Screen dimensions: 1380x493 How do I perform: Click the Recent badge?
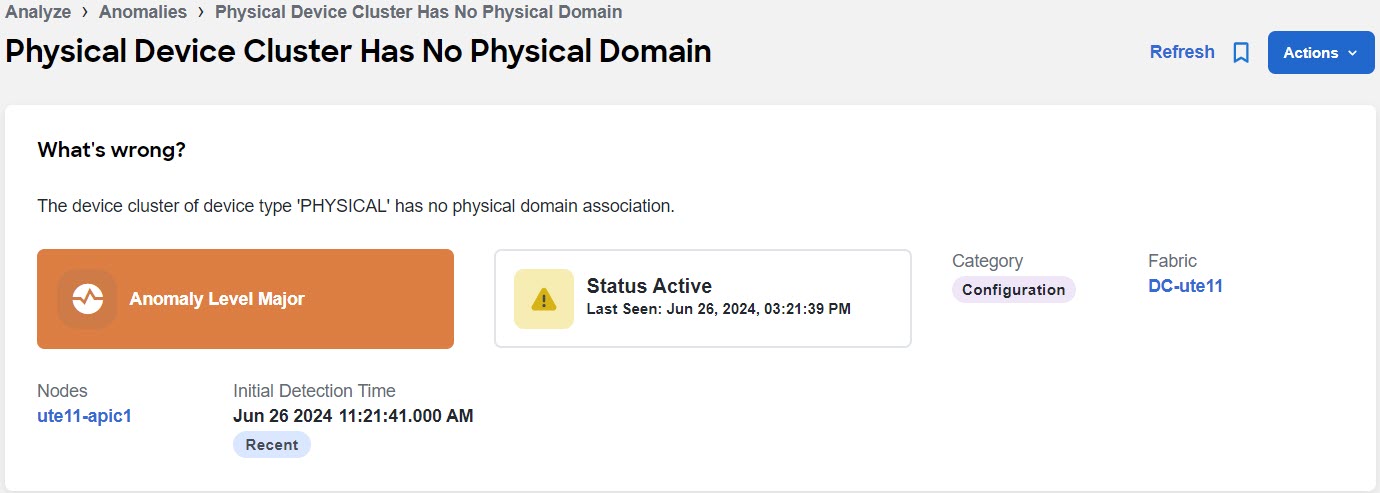[272, 445]
